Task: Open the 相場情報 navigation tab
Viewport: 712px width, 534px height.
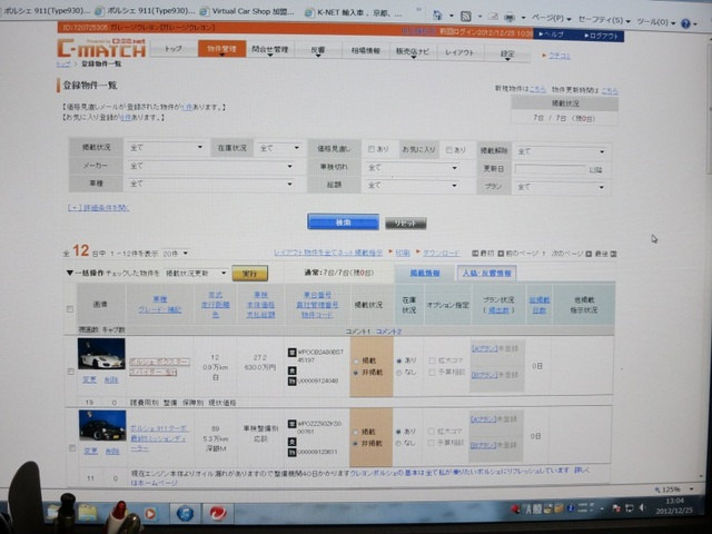Action: pyautogui.click(x=365, y=50)
